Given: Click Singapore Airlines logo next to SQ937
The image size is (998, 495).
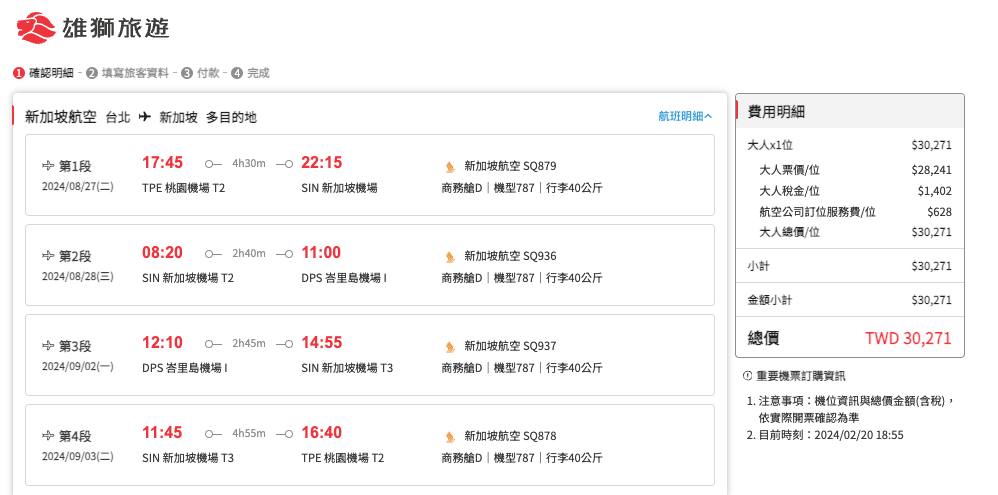Looking at the screenshot, I should (450, 347).
